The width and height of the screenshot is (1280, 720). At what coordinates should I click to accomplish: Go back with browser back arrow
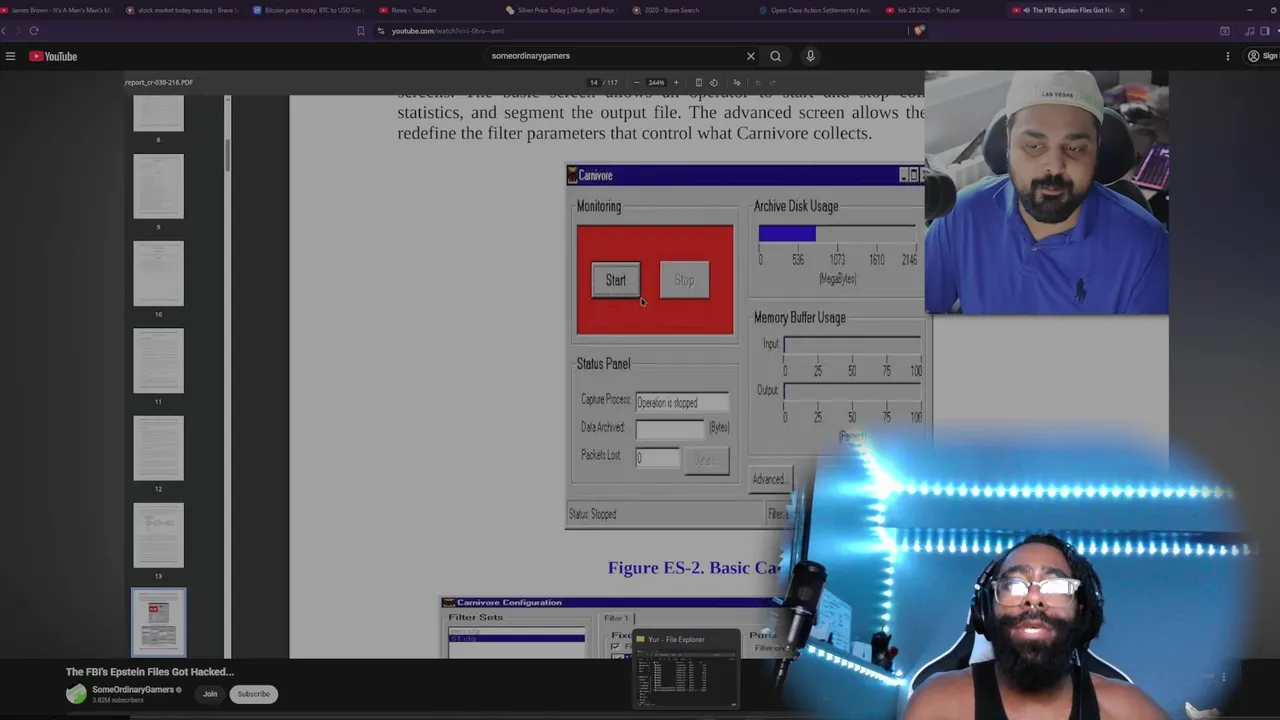pyautogui.click(x=4, y=31)
